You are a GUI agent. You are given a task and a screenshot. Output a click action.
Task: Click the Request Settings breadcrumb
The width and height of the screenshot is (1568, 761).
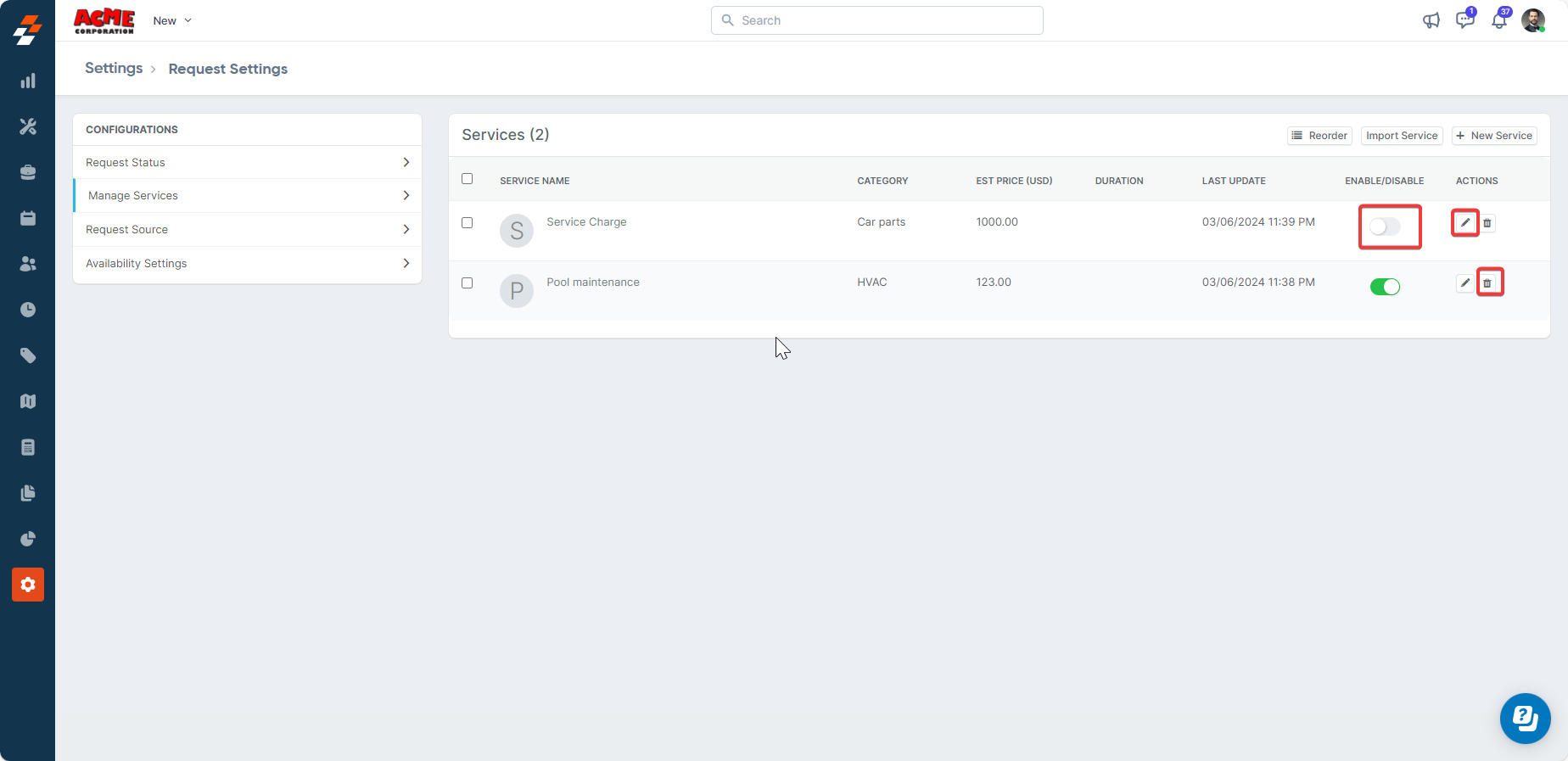228,69
